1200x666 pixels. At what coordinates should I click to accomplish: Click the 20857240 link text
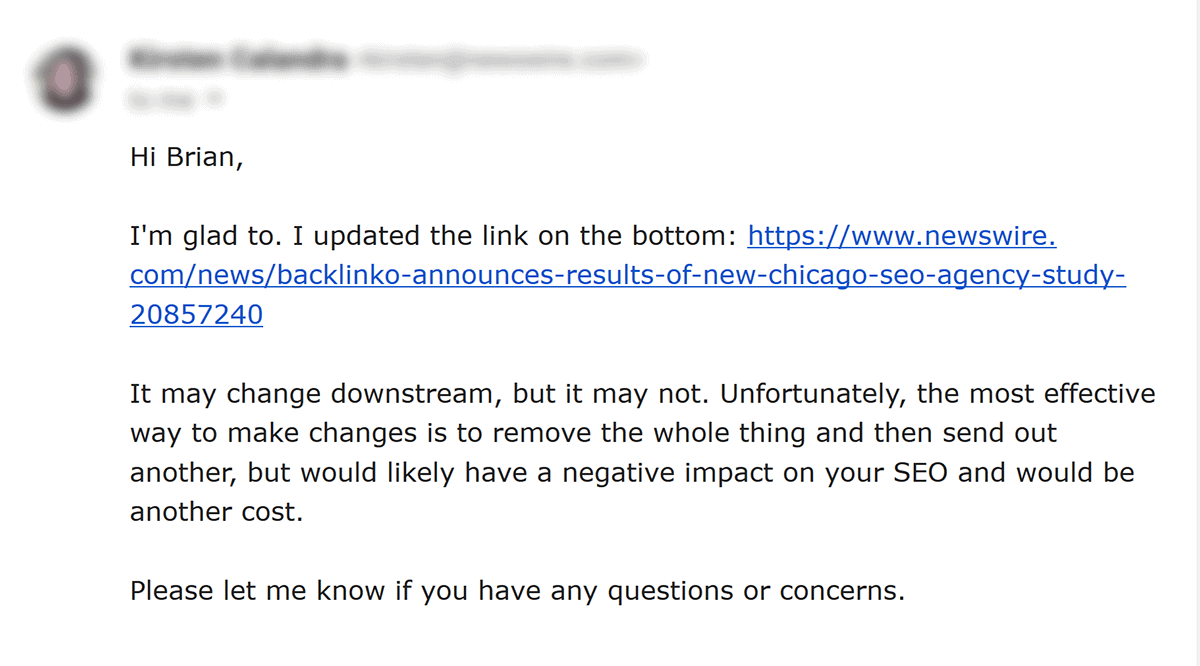tap(196, 315)
